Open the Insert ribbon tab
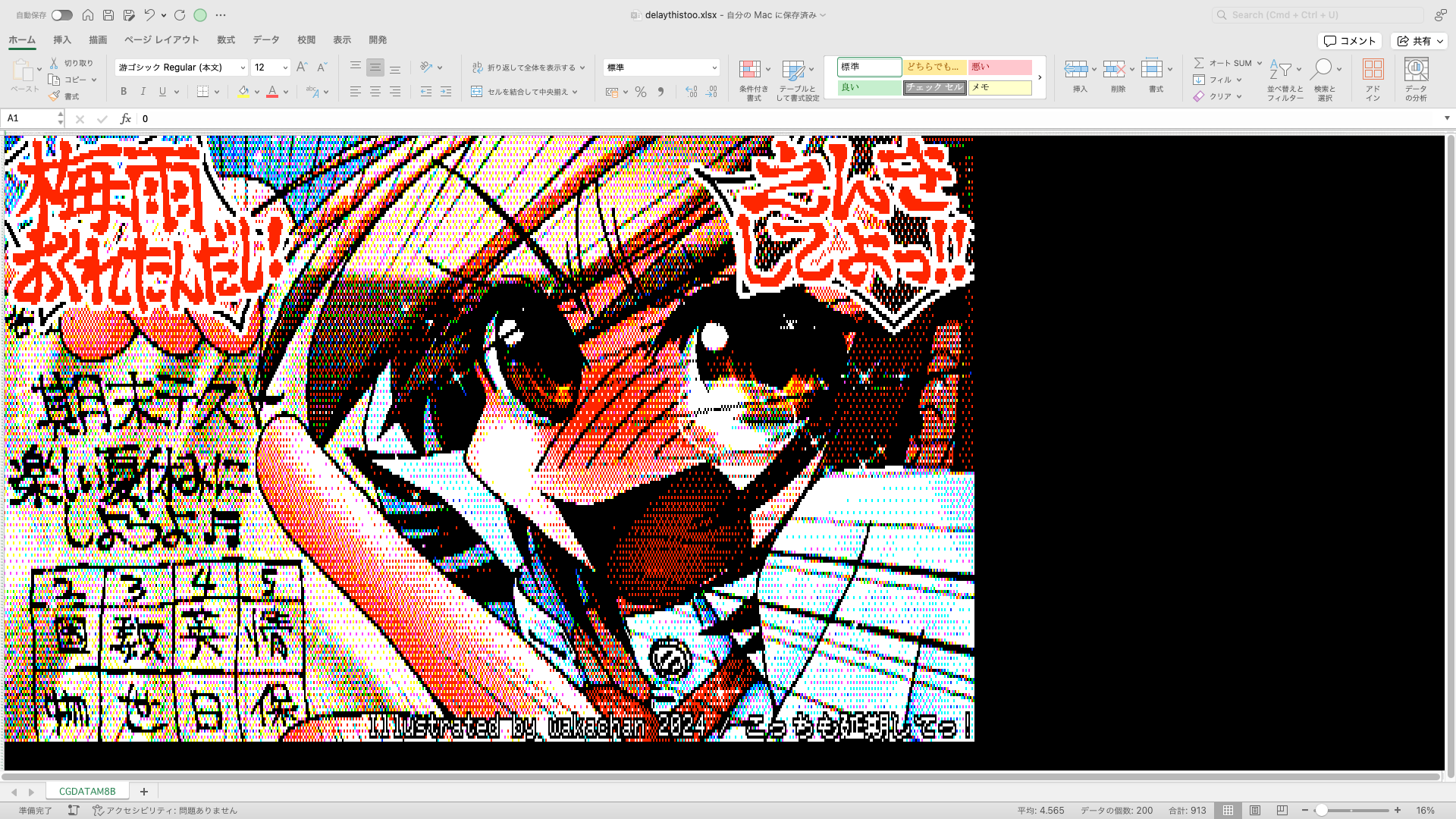Image resolution: width=1456 pixels, height=819 pixels. (x=62, y=40)
